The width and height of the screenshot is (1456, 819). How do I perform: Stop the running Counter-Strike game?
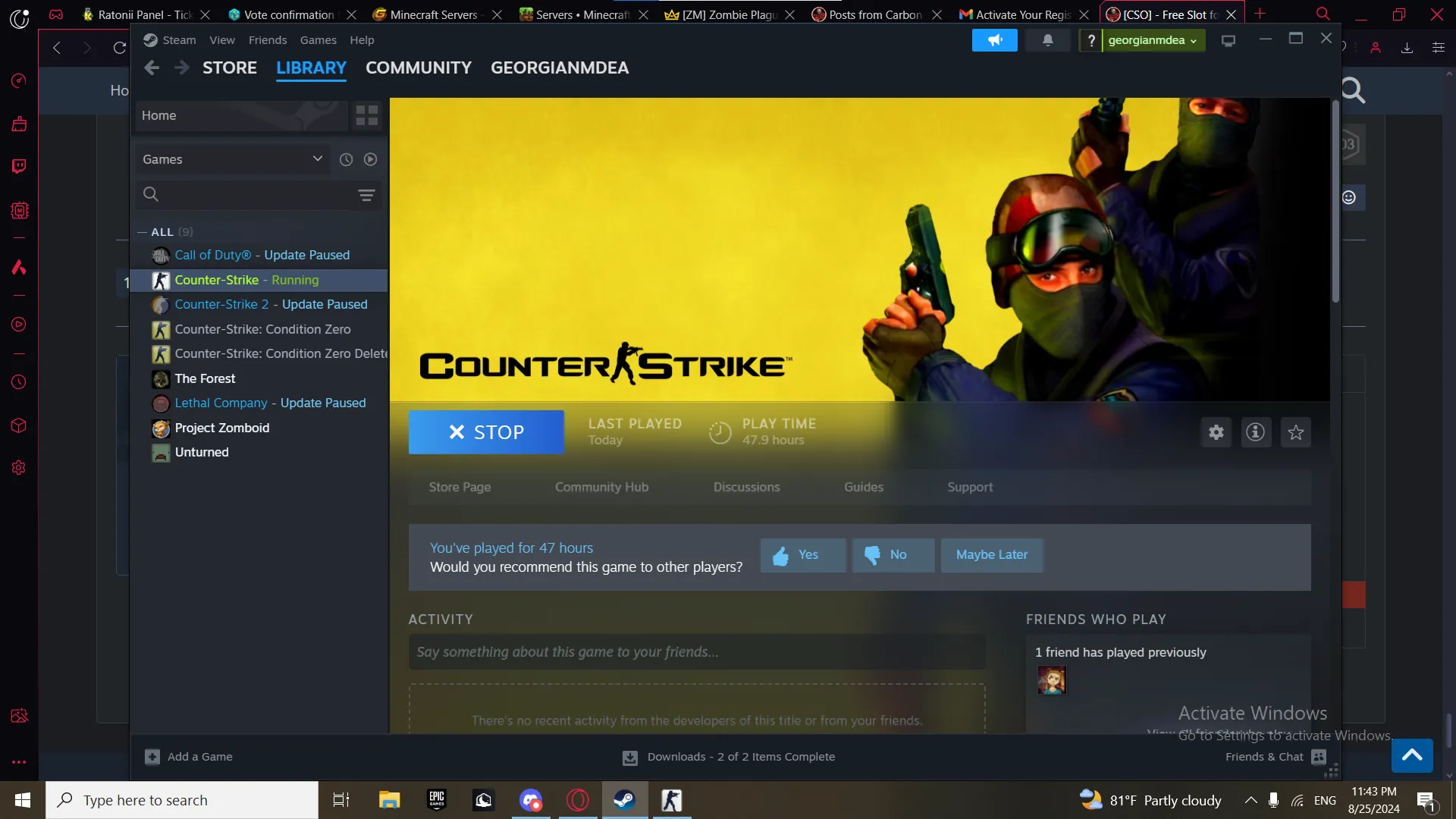click(x=486, y=432)
